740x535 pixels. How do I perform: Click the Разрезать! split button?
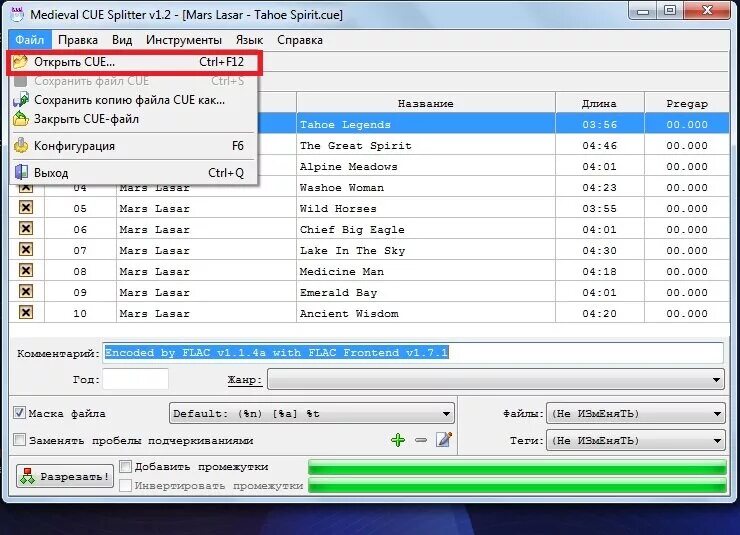click(x=65, y=476)
